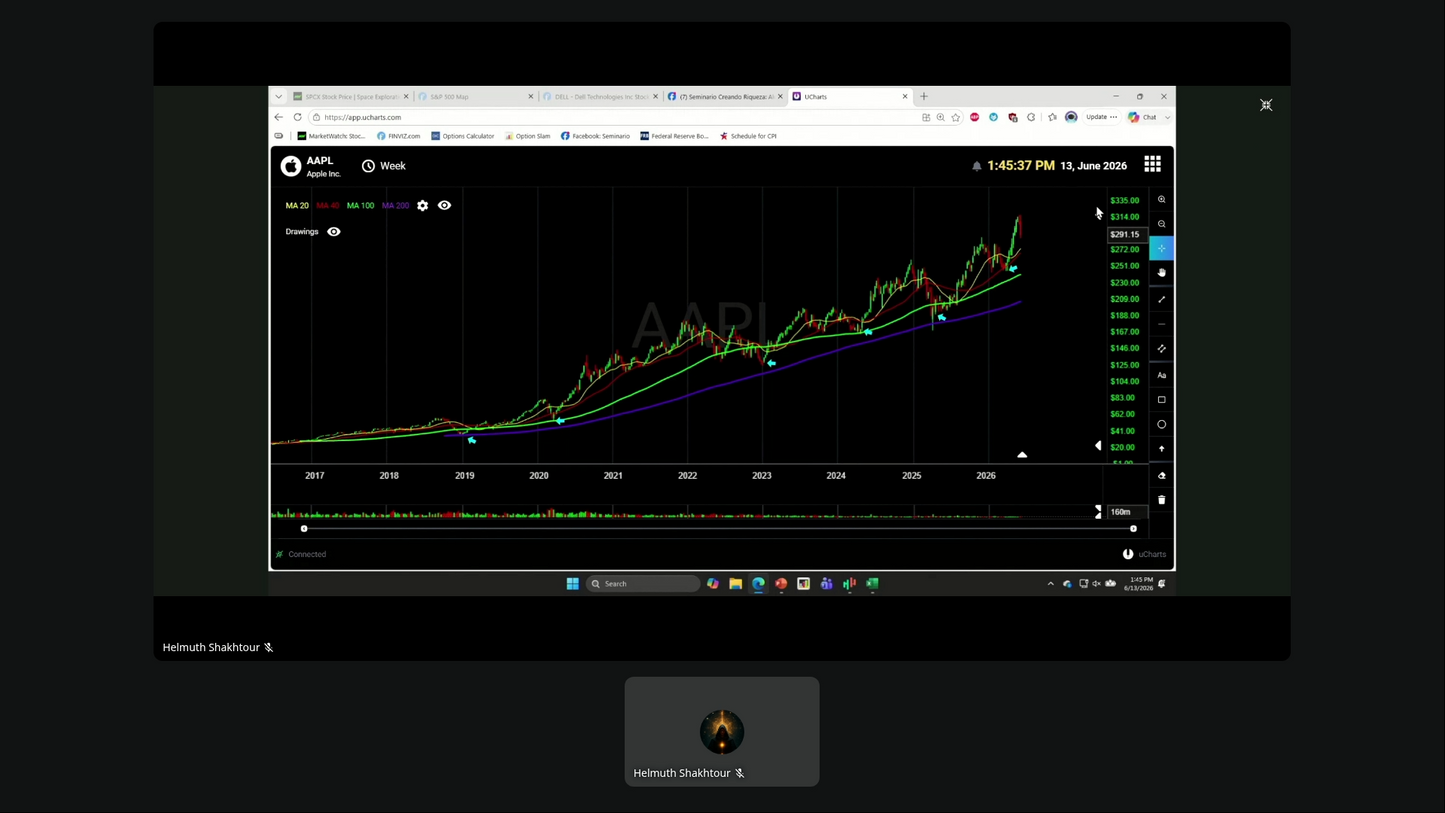Select the circle drawing tool
1445x813 pixels.
click(1161, 424)
